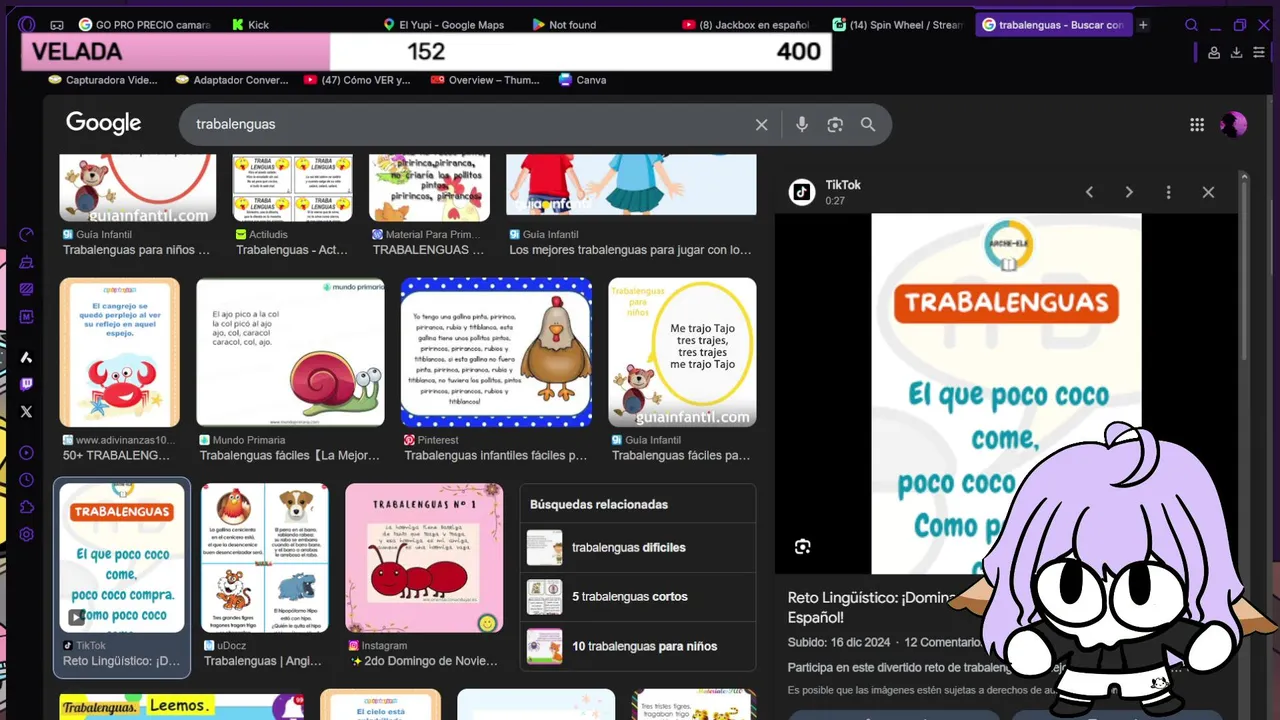
Task: Open the Google account avatar
Action: pyautogui.click(x=1233, y=124)
